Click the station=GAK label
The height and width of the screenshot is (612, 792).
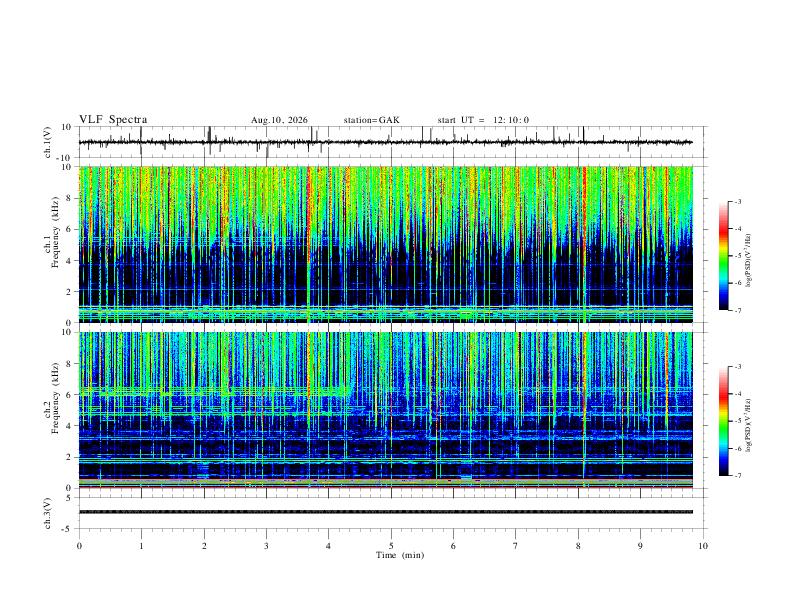(372, 120)
